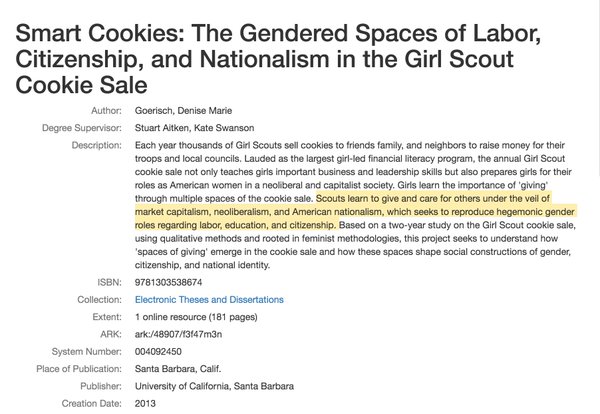Click the Publisher field label
Screen dimensions: 600x414
point(101,386)
